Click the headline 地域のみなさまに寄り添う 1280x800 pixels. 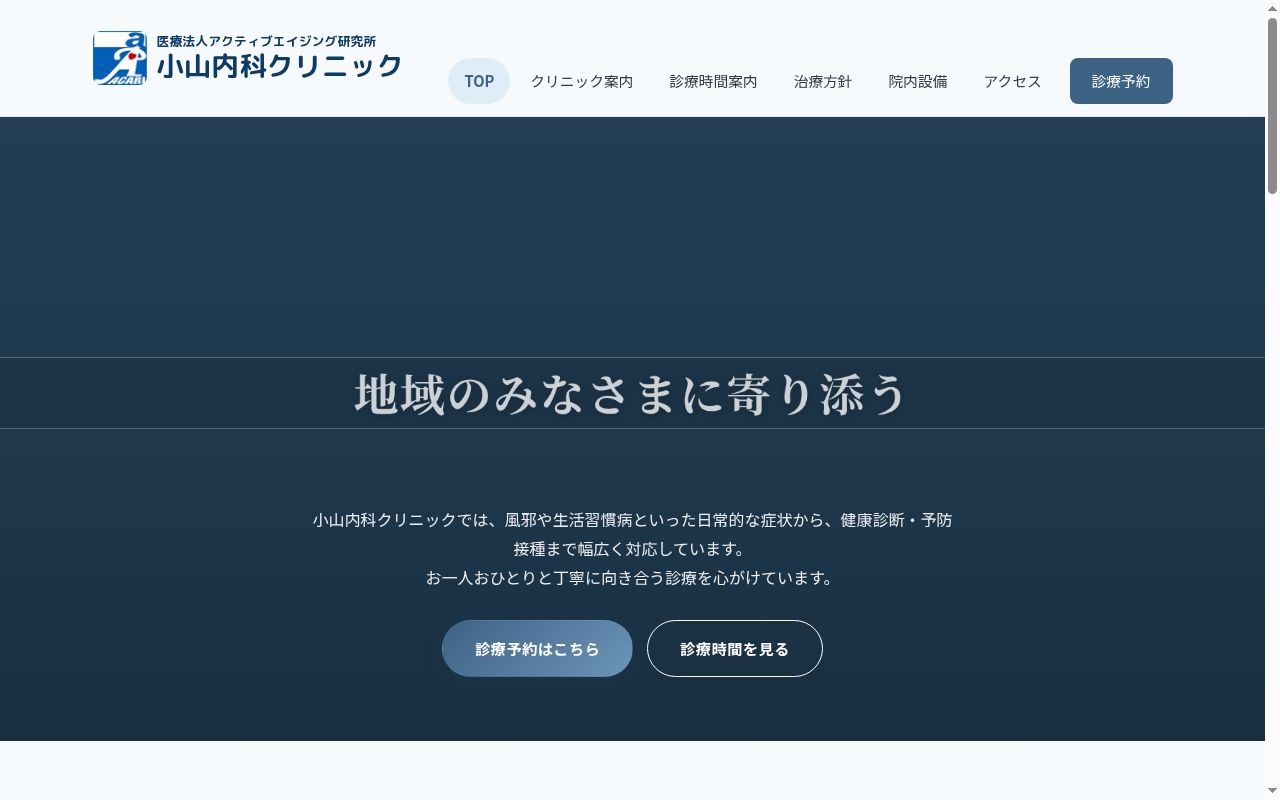631,393
